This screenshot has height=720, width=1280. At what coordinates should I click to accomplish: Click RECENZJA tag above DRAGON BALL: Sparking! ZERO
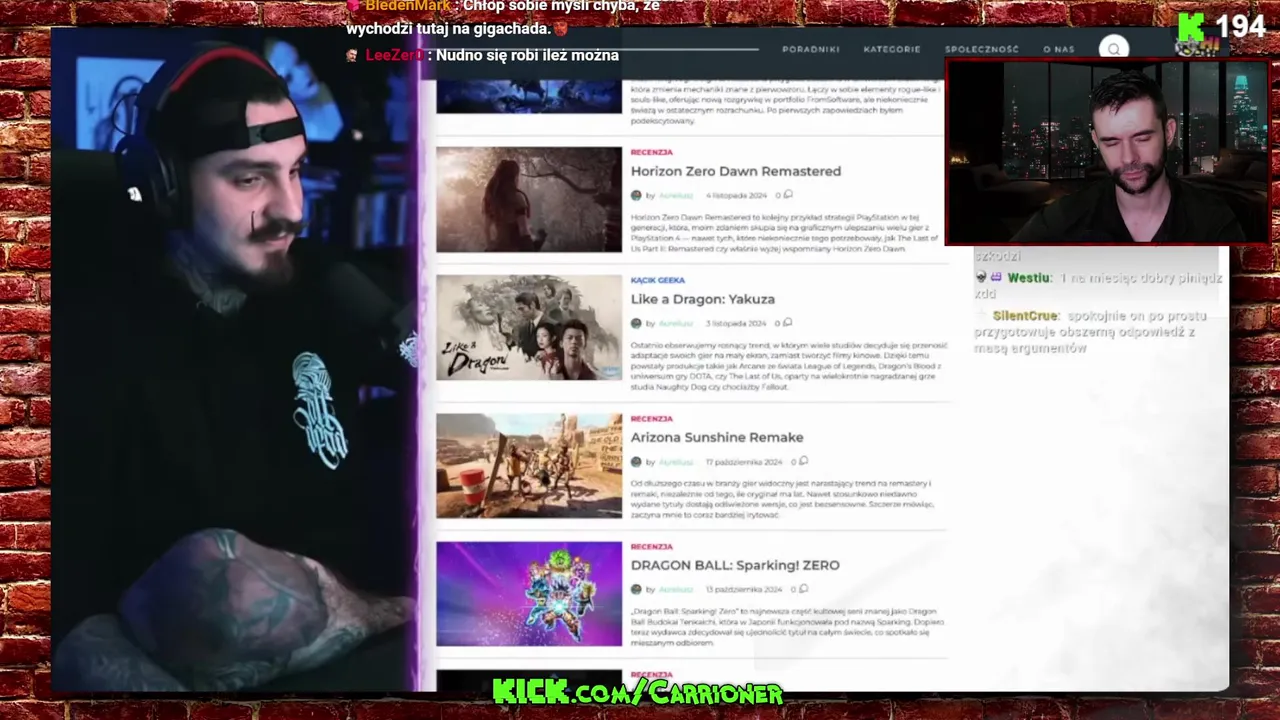coord(652,546)
